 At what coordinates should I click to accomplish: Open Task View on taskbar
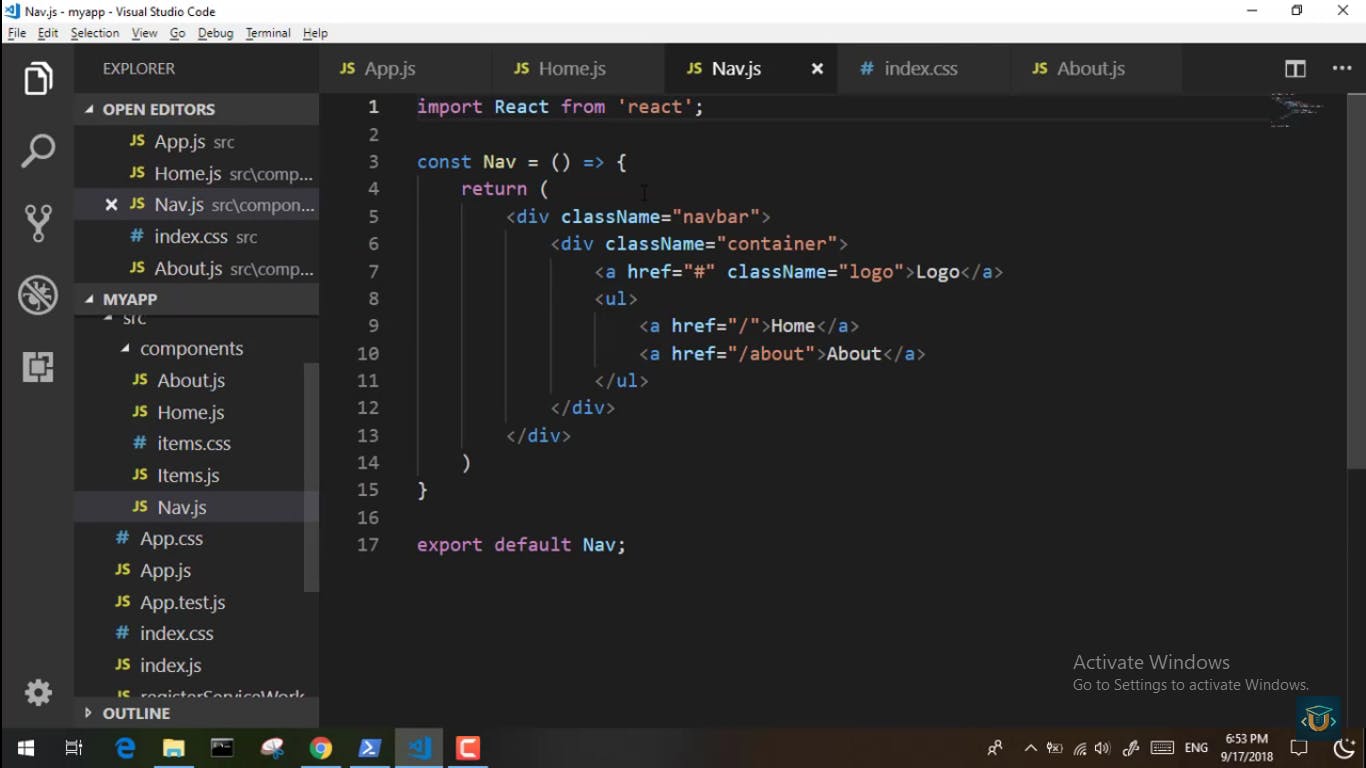click(x=74, y=748)
